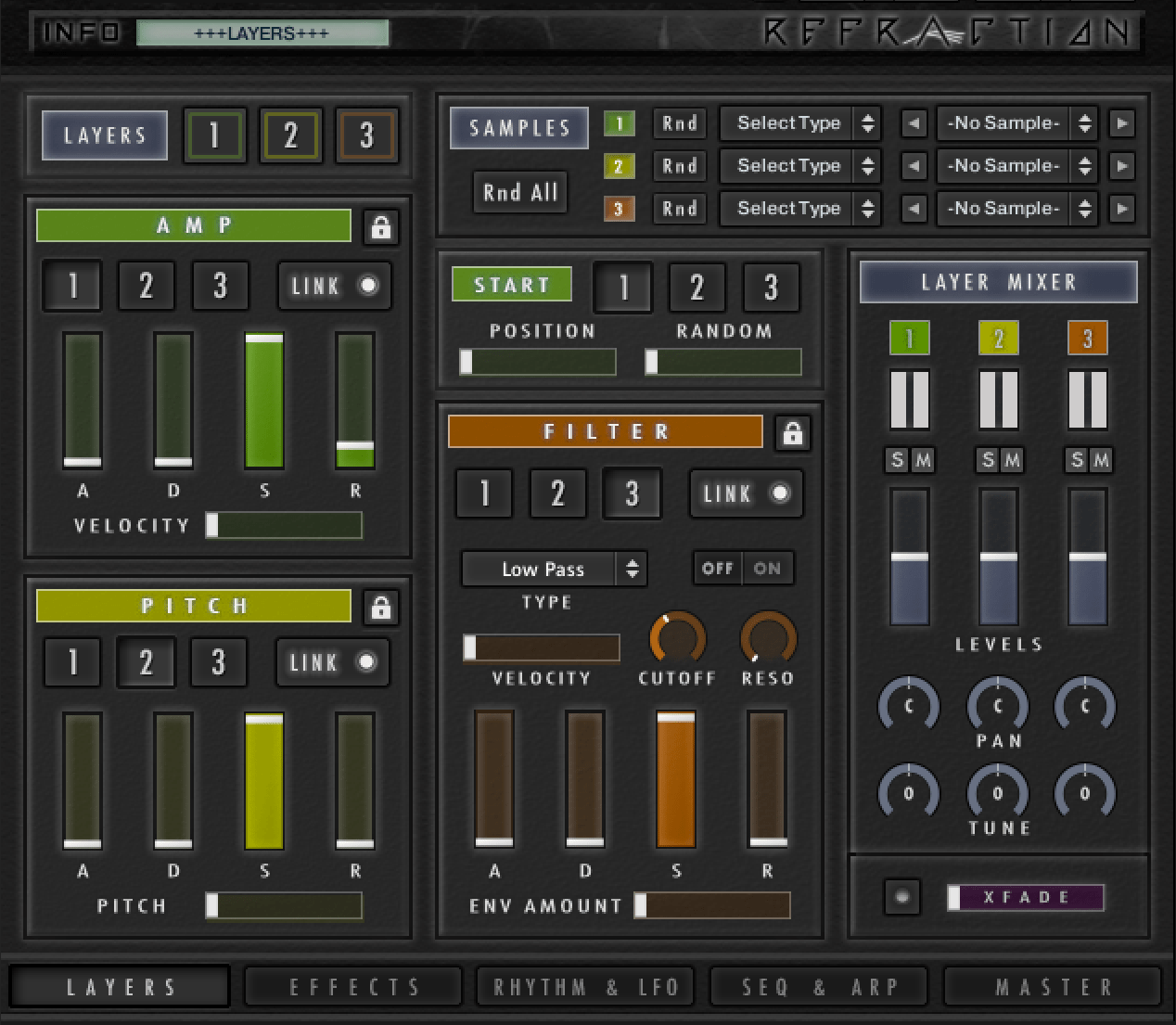The height and width of the screenshot is (1025, 1176).
Task: Click the next sample arrow for layer 3
Action: pyautogui.click(x=1122, y=209)
